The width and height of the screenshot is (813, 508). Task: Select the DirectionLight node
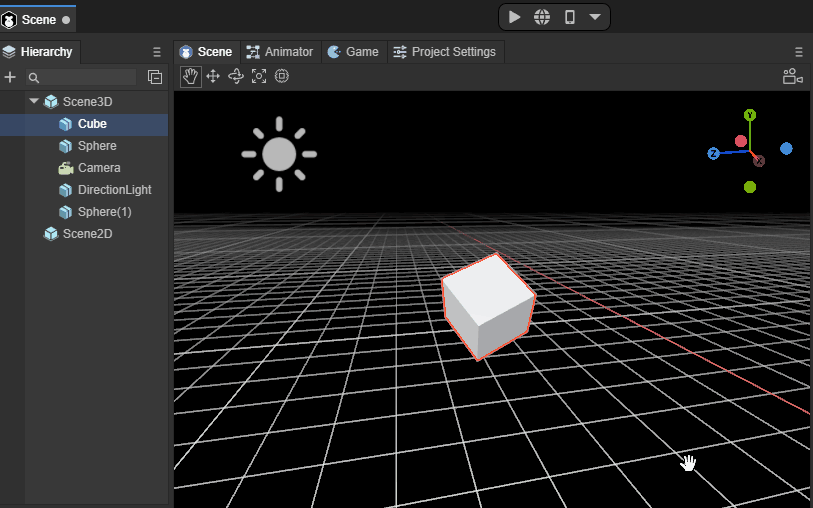[x=114, y=190]
